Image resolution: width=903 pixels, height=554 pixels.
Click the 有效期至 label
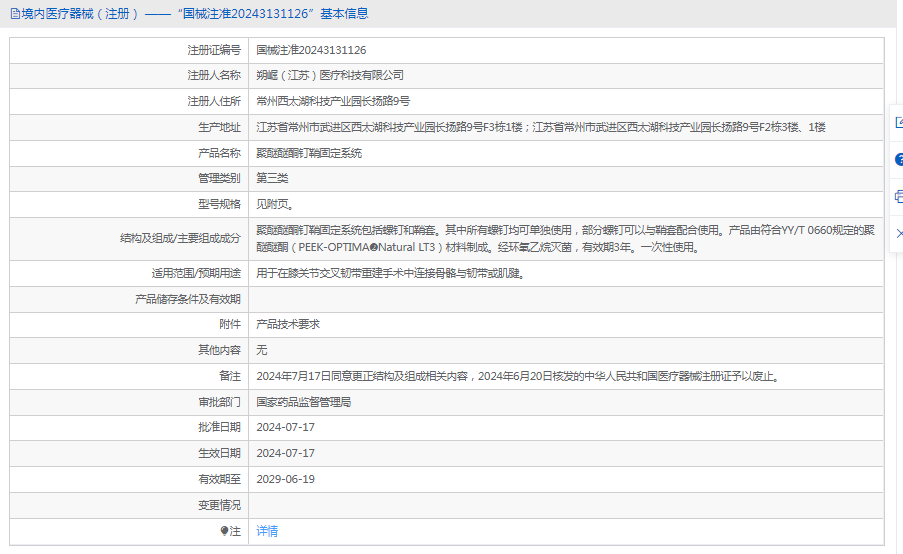[x=219, y=479]
